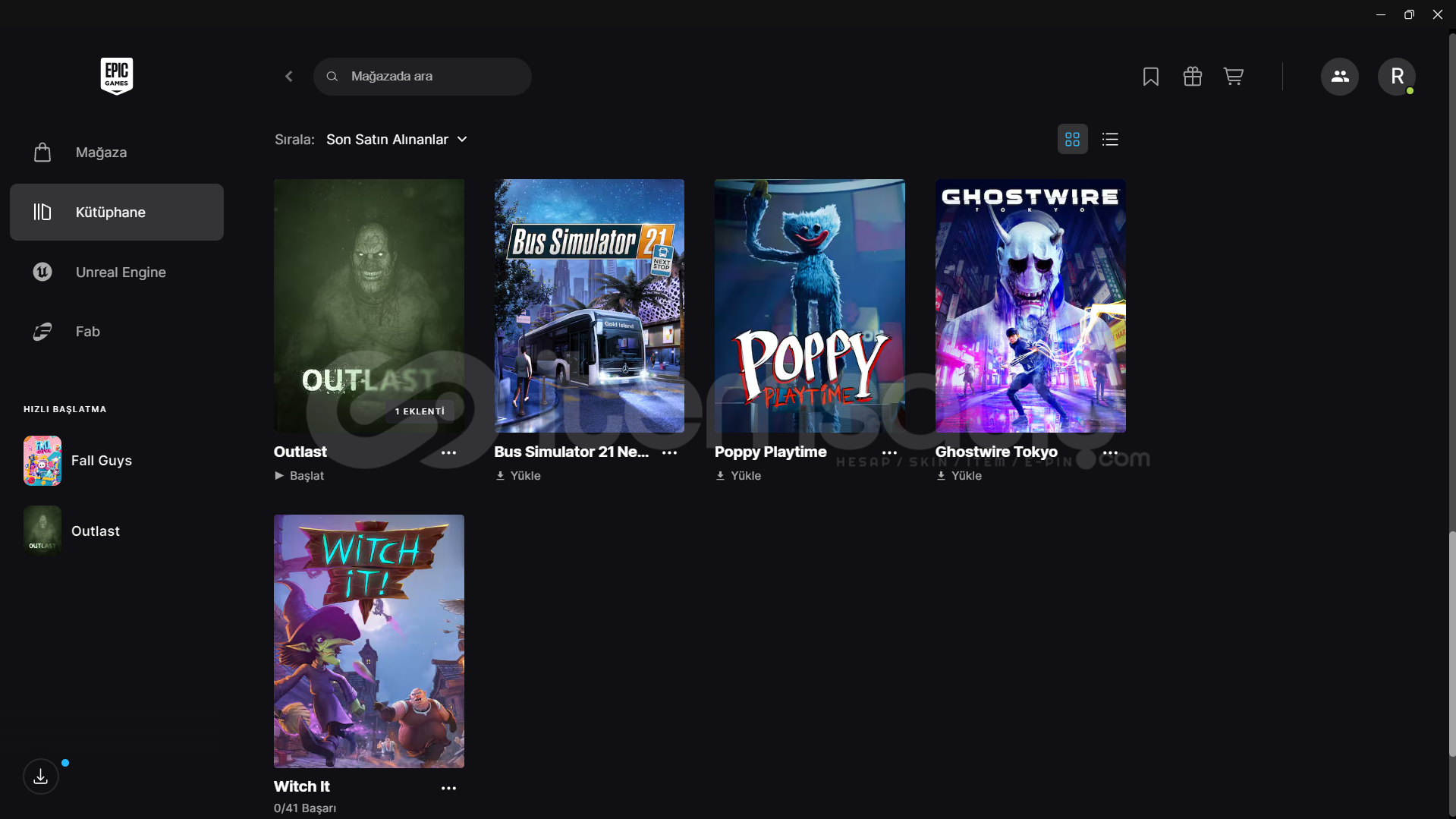Open more options for Outlast

coord(449,453)
